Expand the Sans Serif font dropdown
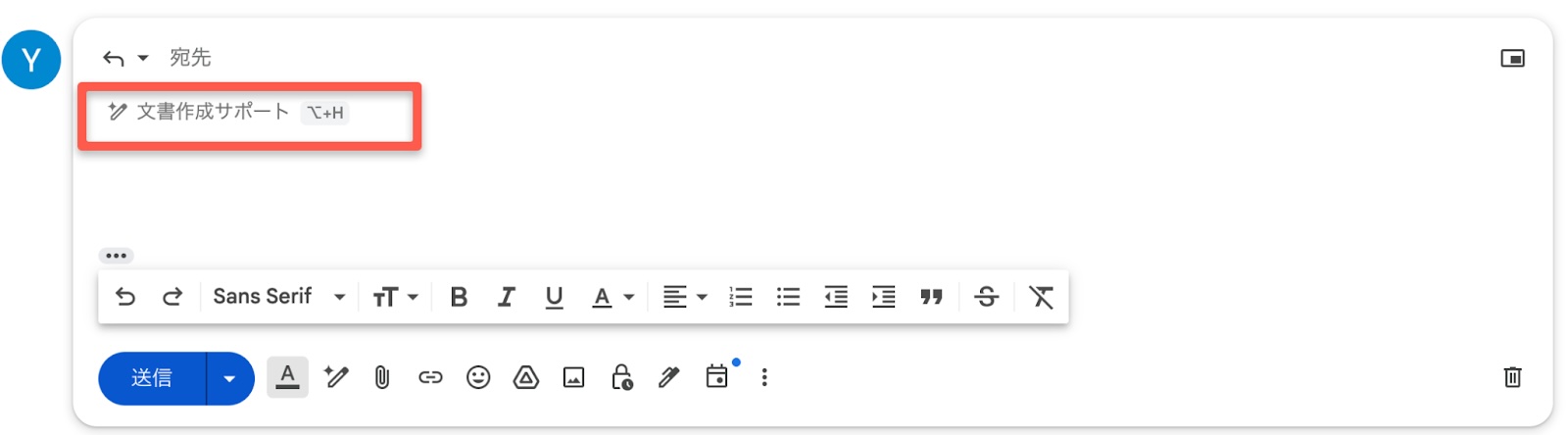This screenshot has height=435, width=1568. coord(279,297)
